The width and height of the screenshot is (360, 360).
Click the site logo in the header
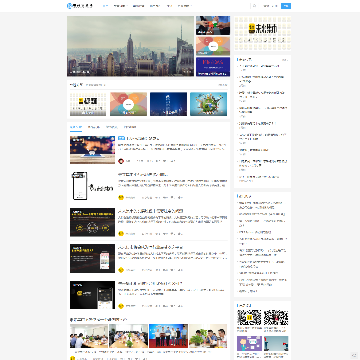pyautogui.click(x=80, y=6)
